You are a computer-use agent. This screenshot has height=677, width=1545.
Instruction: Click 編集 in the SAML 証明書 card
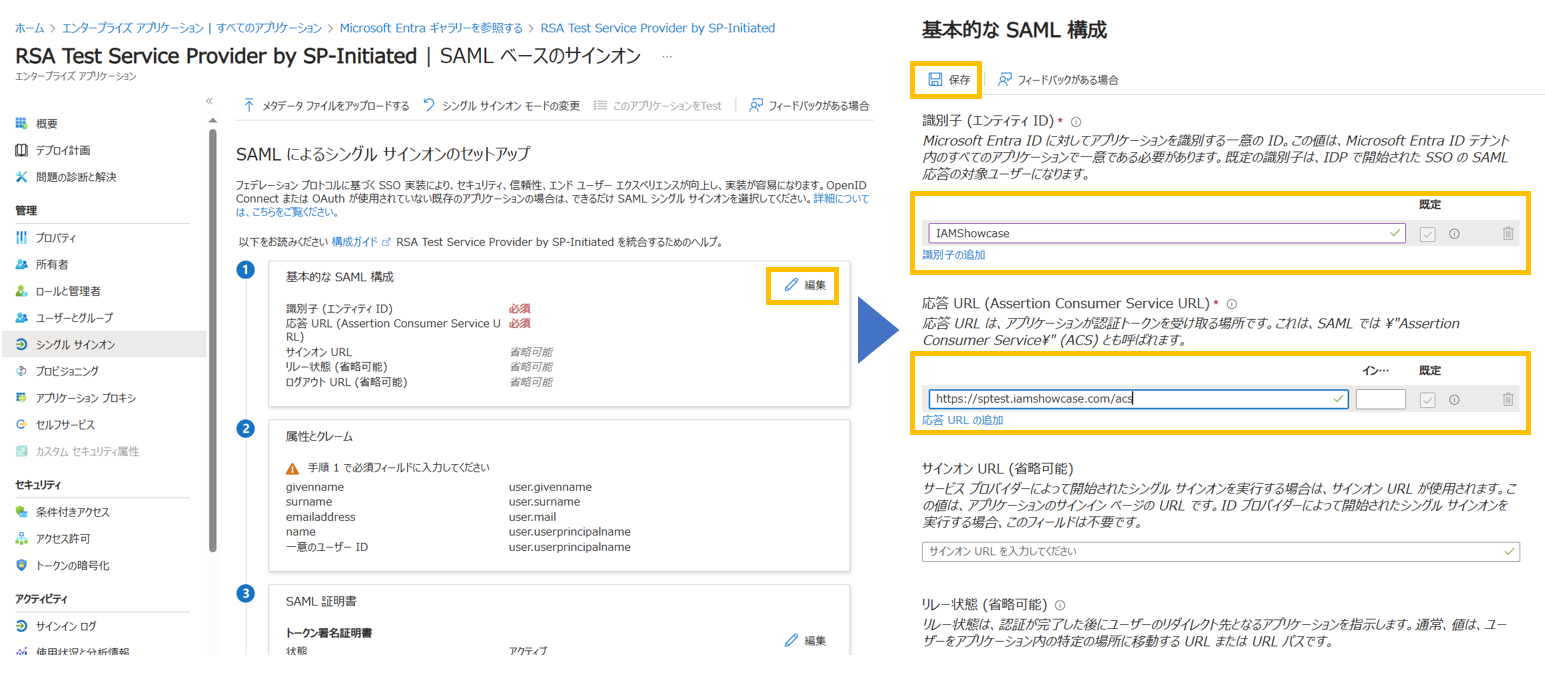[x=804, y=640]
